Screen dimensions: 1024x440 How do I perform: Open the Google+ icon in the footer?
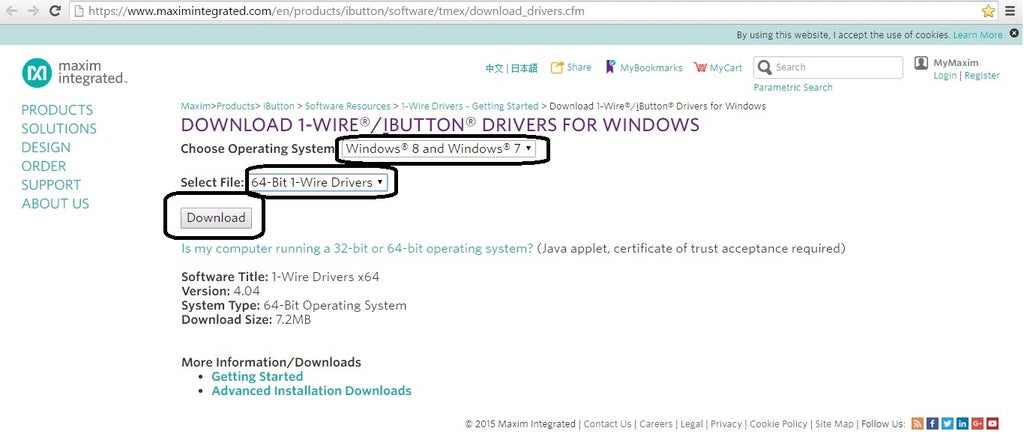978,424
